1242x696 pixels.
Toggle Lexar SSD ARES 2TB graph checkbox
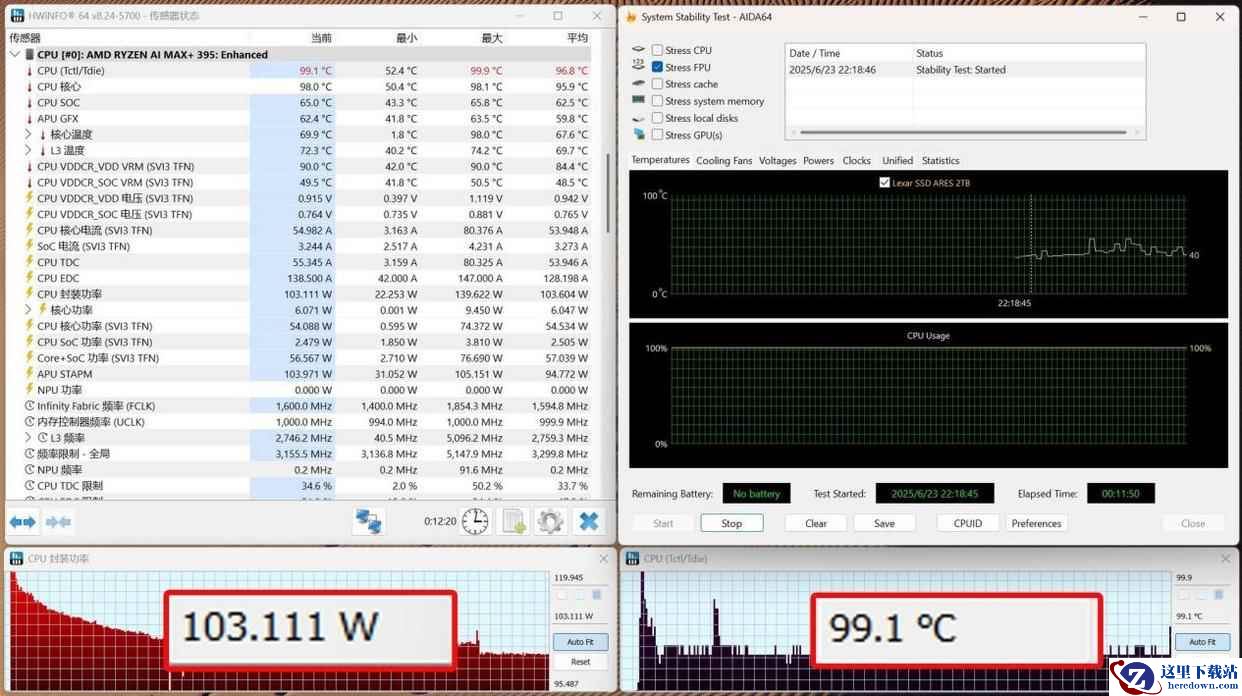coord(884,183)
